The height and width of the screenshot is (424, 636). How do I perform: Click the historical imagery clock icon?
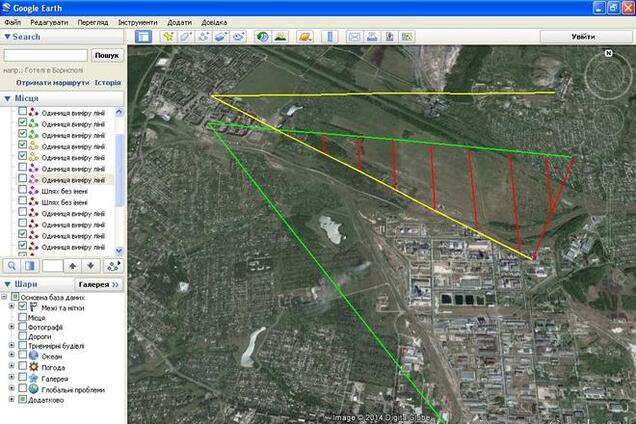pos(262,37)
